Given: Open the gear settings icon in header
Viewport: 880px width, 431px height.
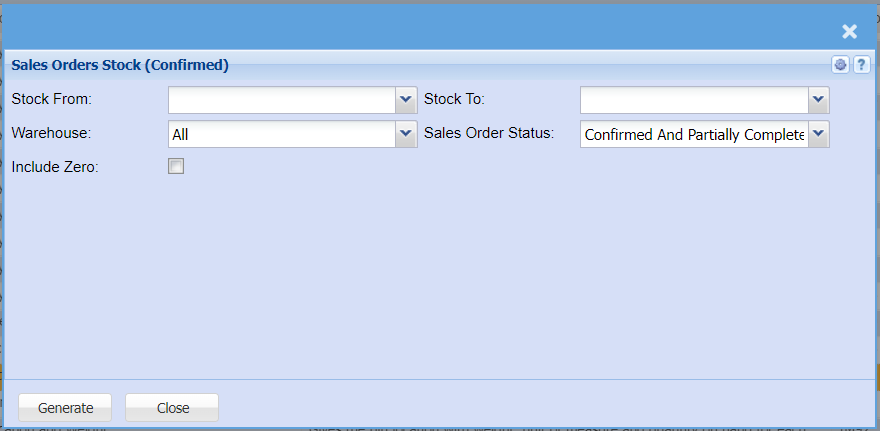Looking at the screenshot, I should pos(841,65).
